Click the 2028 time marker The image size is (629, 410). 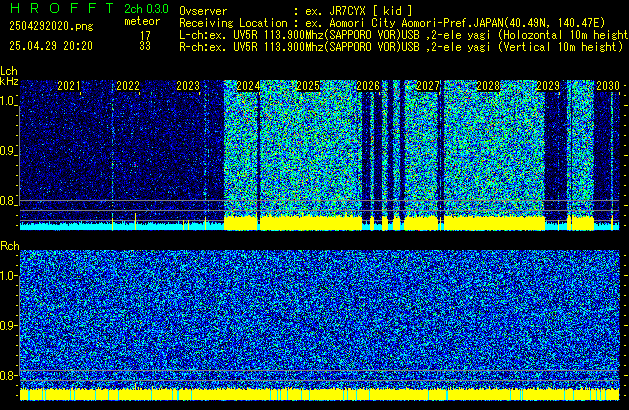488,86
